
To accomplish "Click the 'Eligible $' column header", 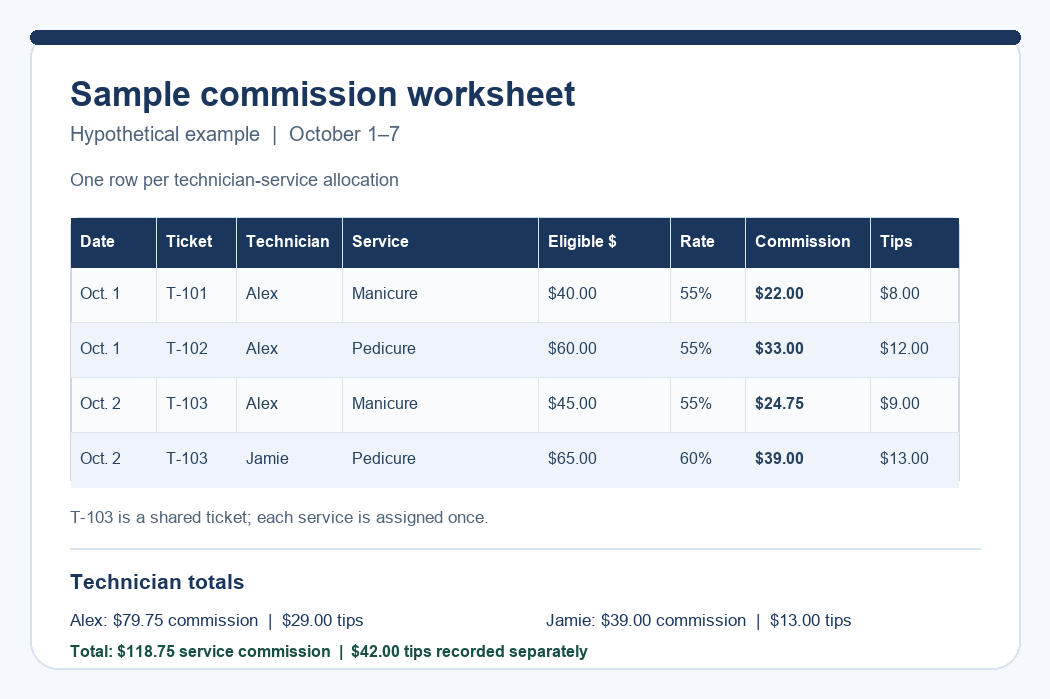I will (x=605, y=242).
